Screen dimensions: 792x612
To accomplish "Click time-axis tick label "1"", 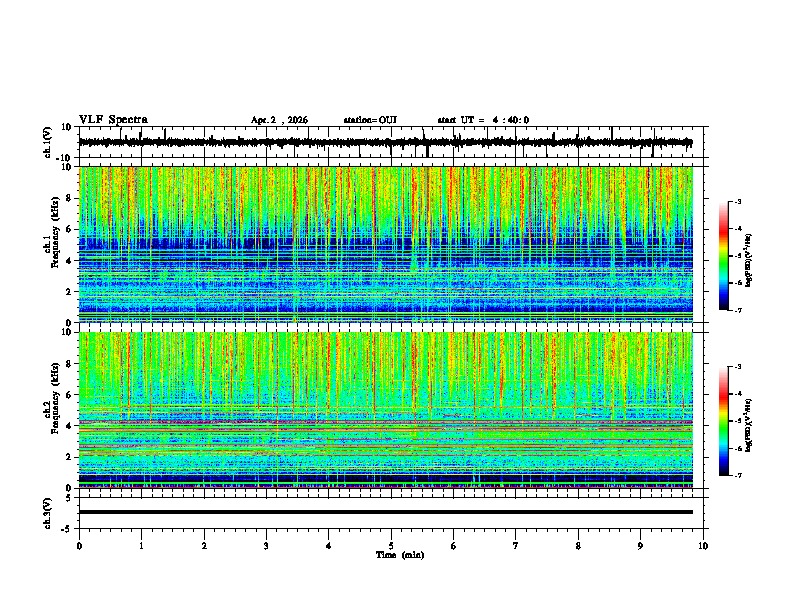I will coord(141,546).
